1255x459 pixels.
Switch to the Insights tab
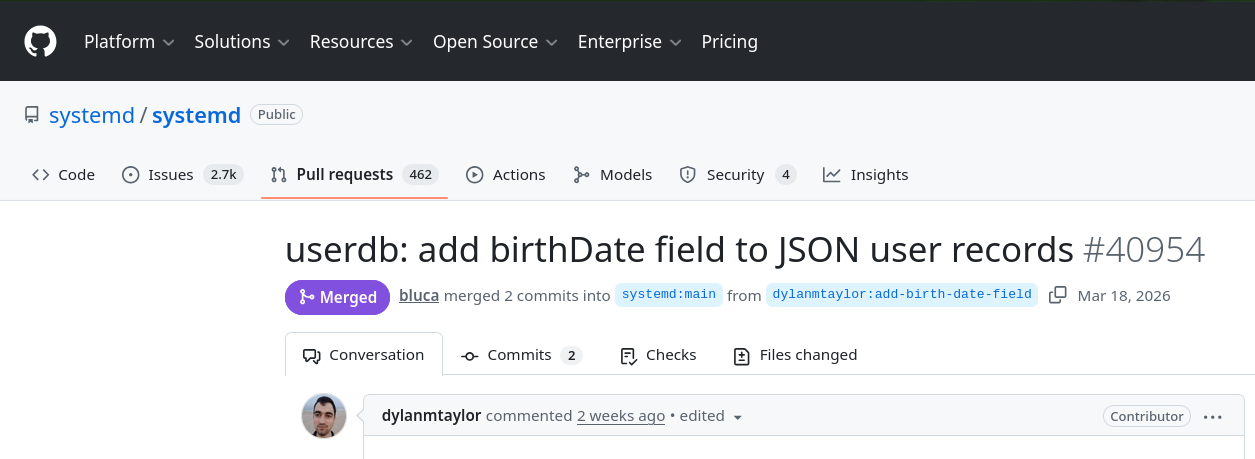pyautogui.click(x=866, y=174)
